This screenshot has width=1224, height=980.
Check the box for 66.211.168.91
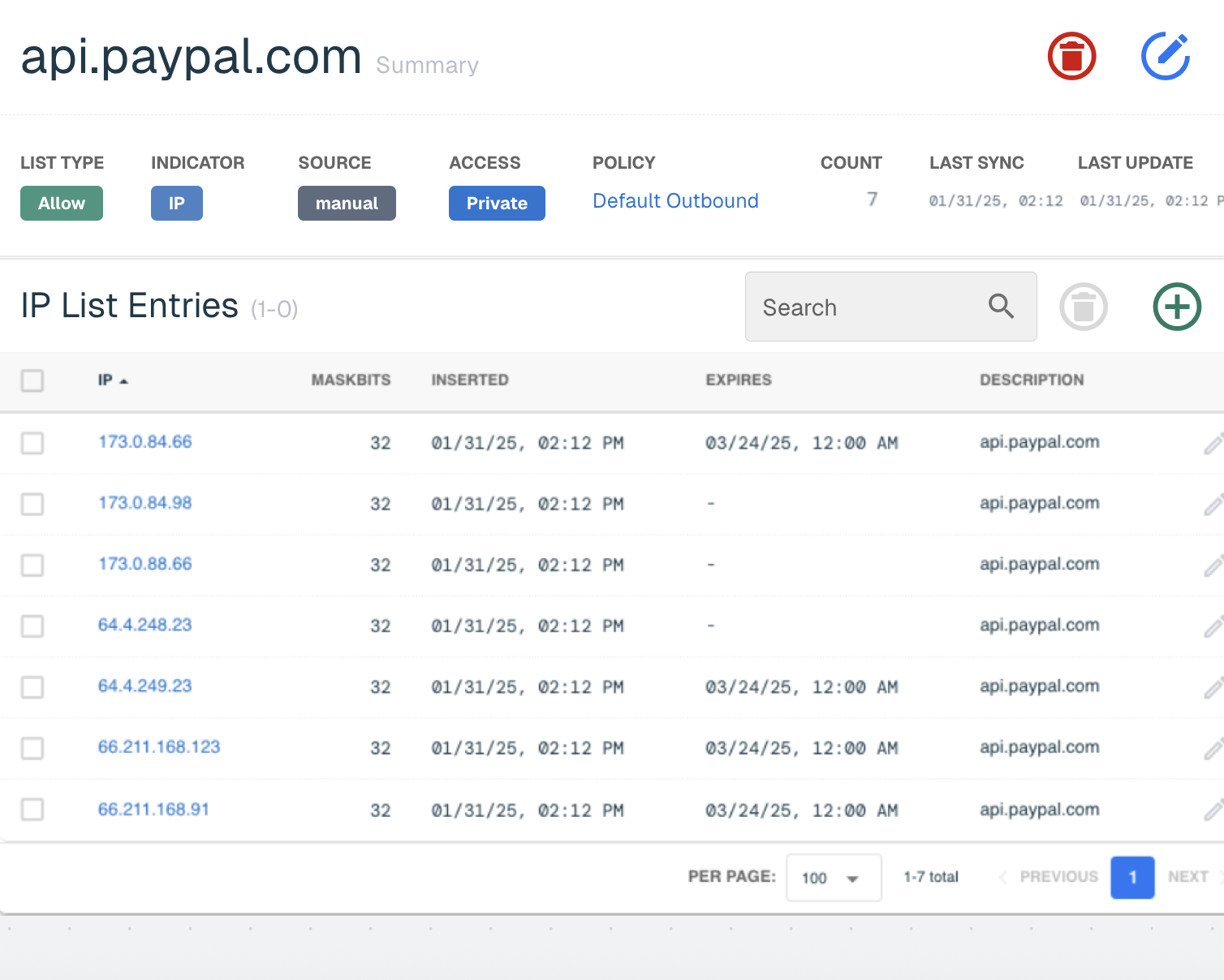click(32, 810)
